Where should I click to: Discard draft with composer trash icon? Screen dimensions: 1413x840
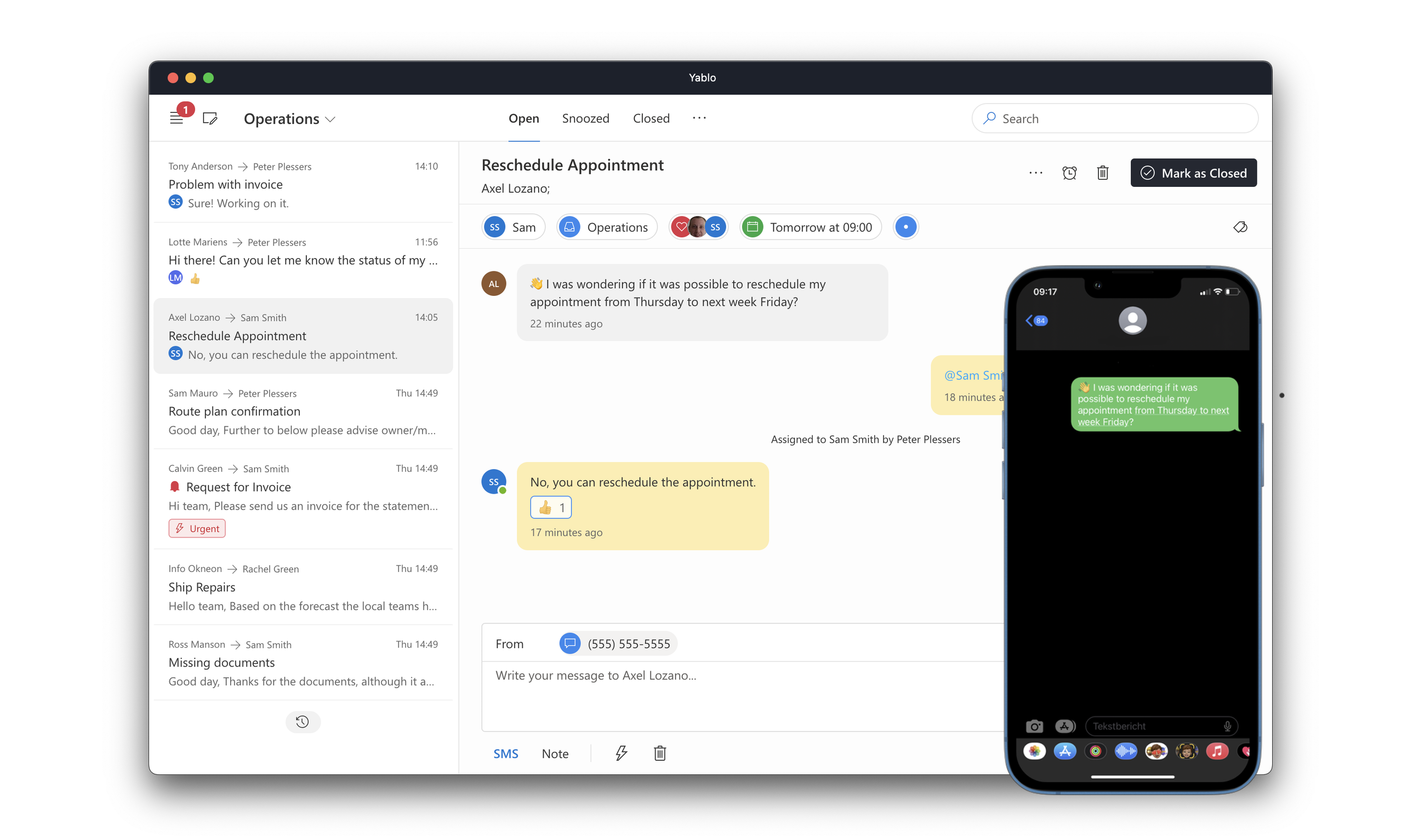(x=659, y=753)
